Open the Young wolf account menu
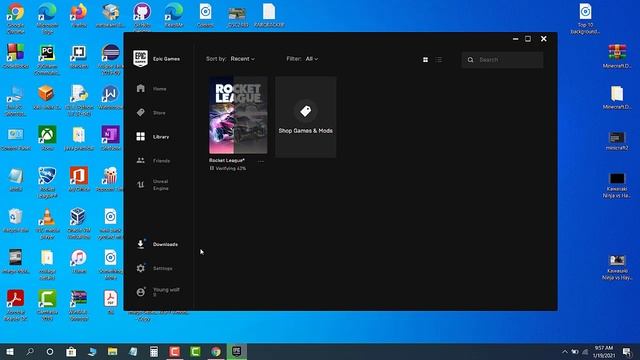Screen dimensions: 640x360 point(158,292)
